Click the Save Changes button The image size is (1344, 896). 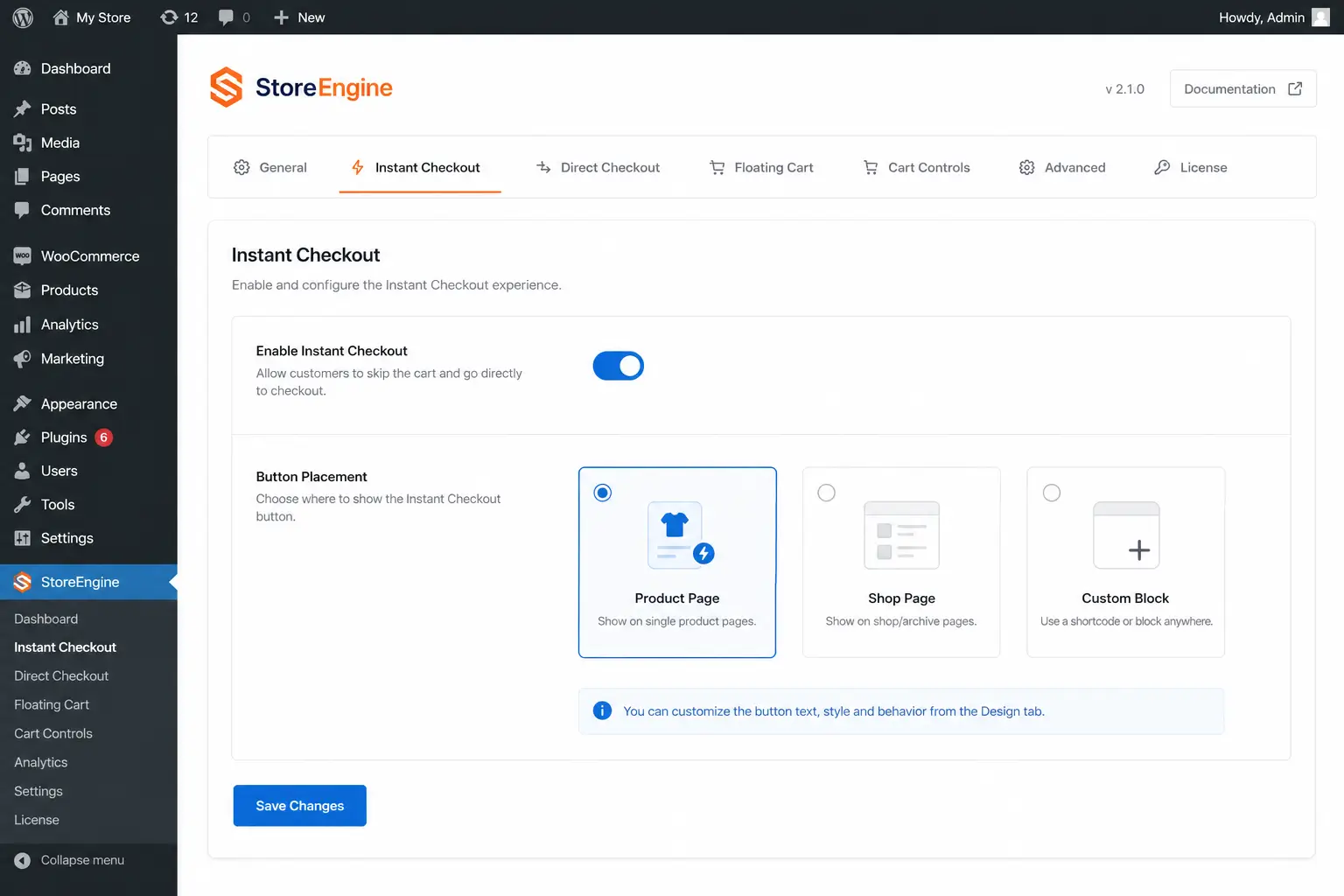(x=300, y=805)
